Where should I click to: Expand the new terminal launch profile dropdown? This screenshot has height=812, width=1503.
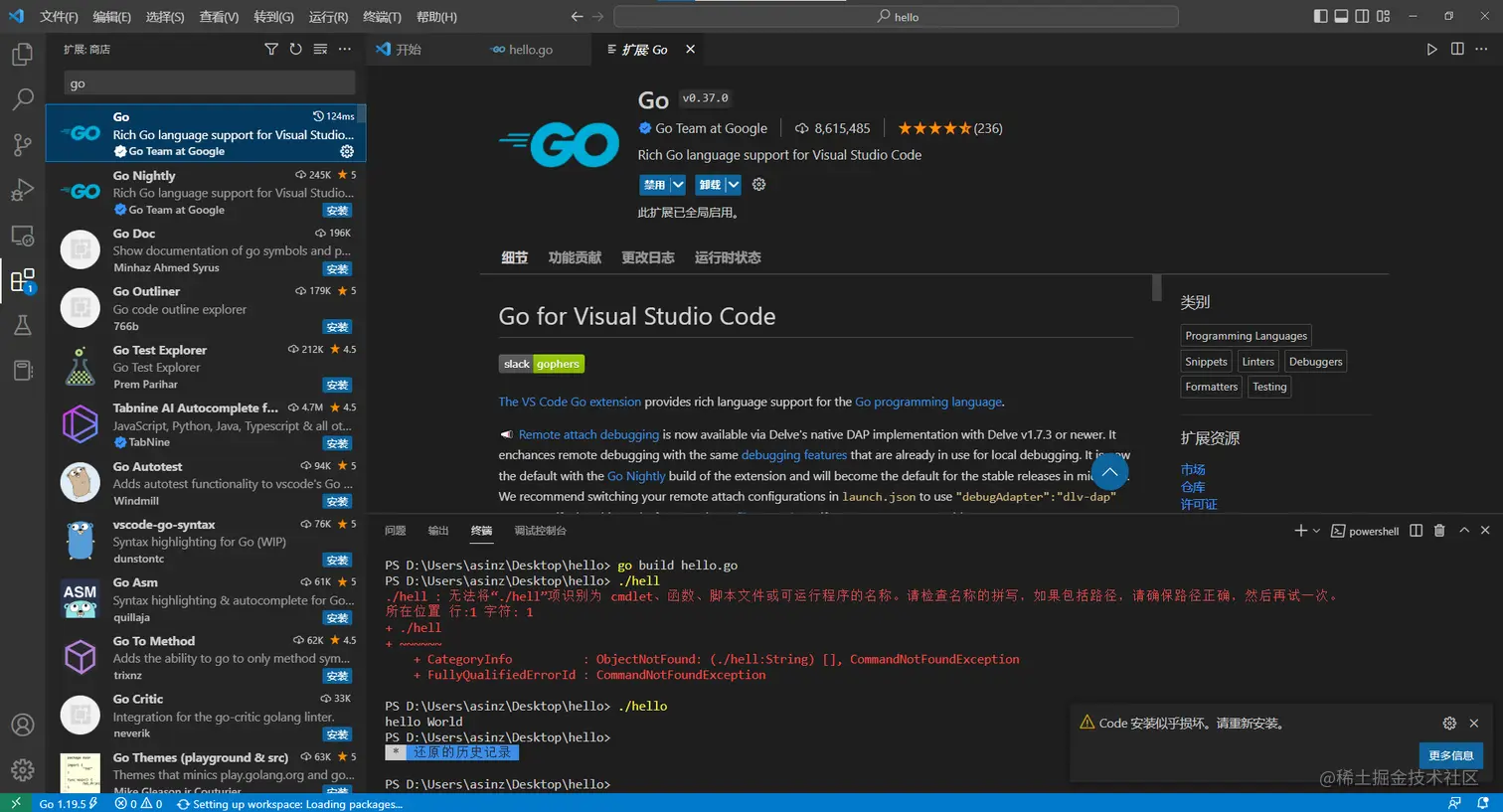tap(1316, 531)
